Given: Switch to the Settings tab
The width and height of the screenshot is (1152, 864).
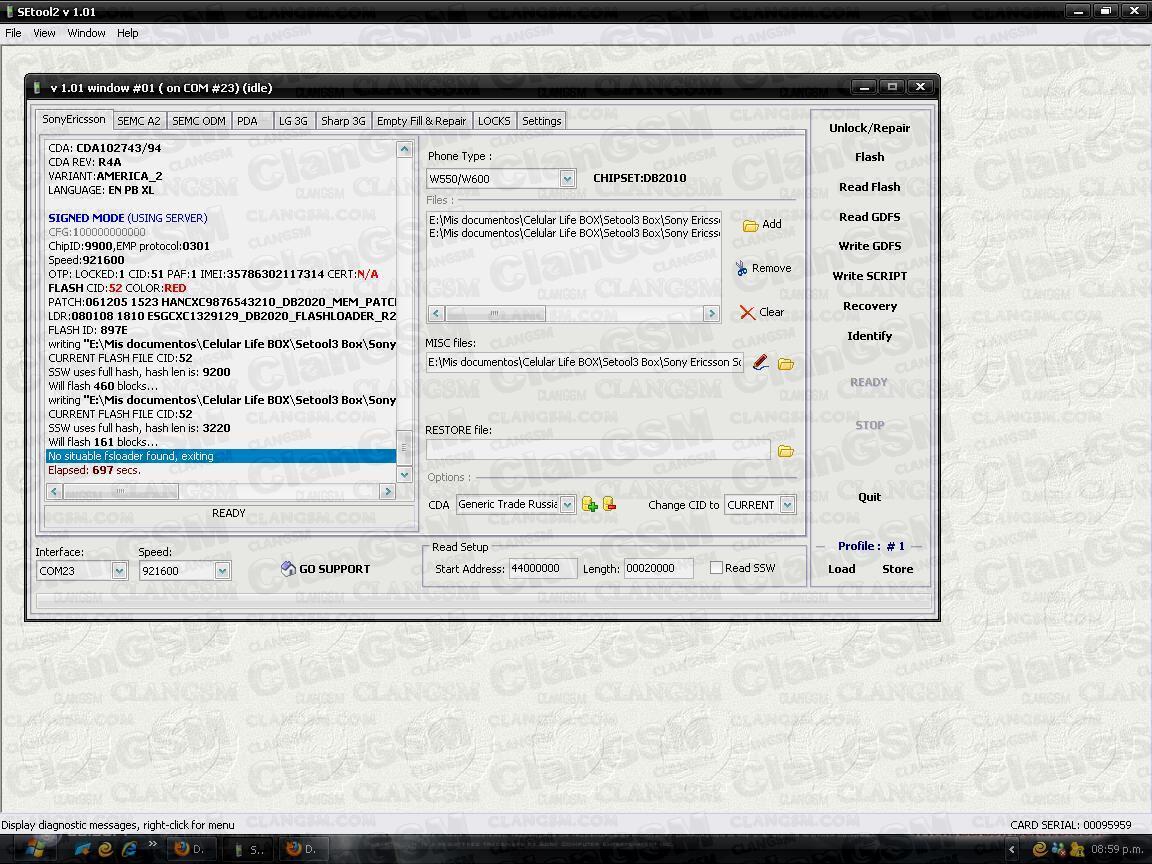Looking at the screenshot, I should click(x=541, y=121).
